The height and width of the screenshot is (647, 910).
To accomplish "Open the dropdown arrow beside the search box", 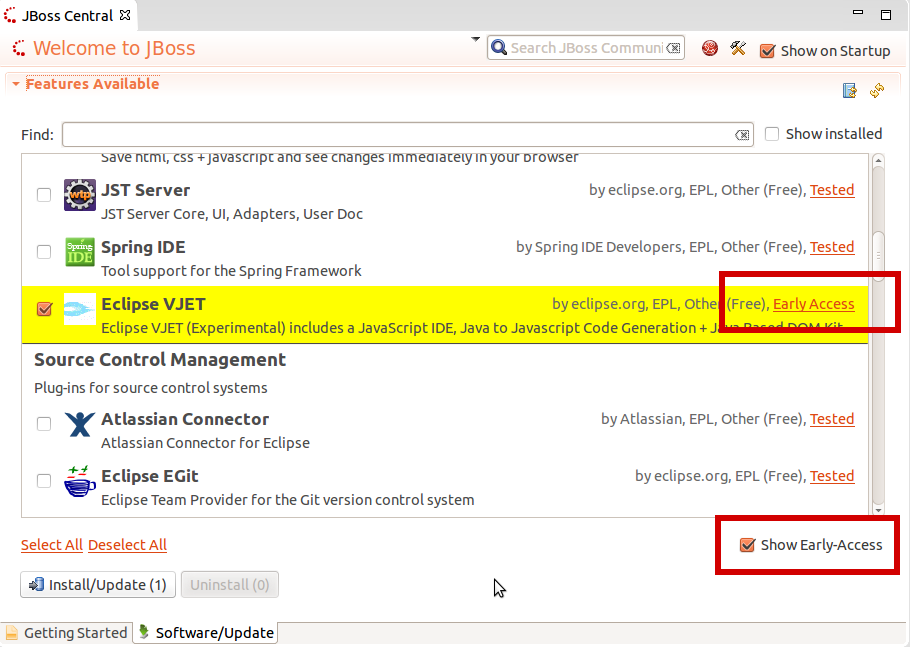I will point(474,40).
